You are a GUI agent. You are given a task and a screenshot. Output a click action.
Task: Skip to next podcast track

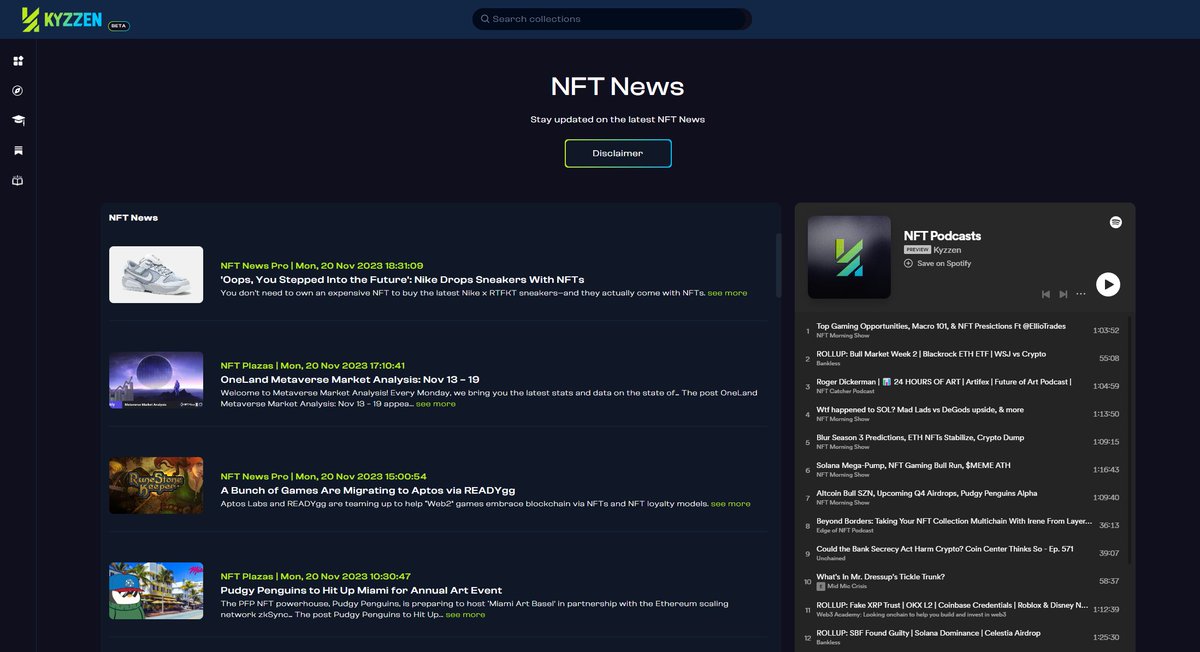(x=1063, y=294)
